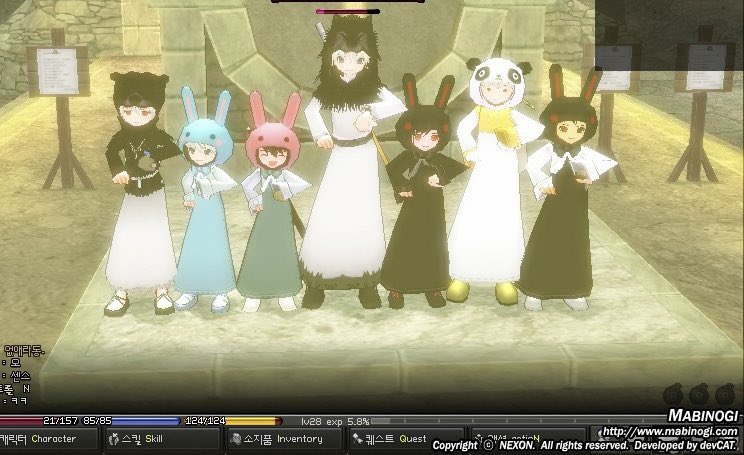
Task: Click the experience bar after exp 5.8%
Action: [517, 421]
